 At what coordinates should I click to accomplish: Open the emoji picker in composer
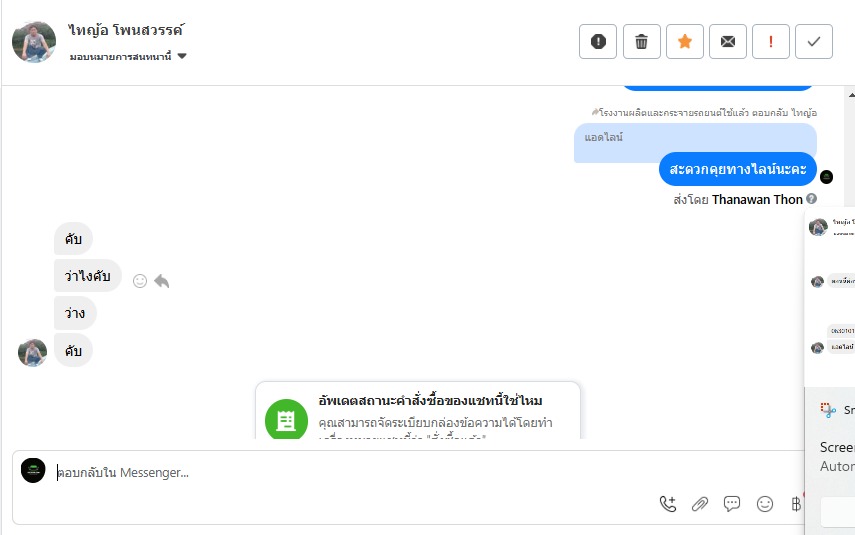[x=765, y=504]
